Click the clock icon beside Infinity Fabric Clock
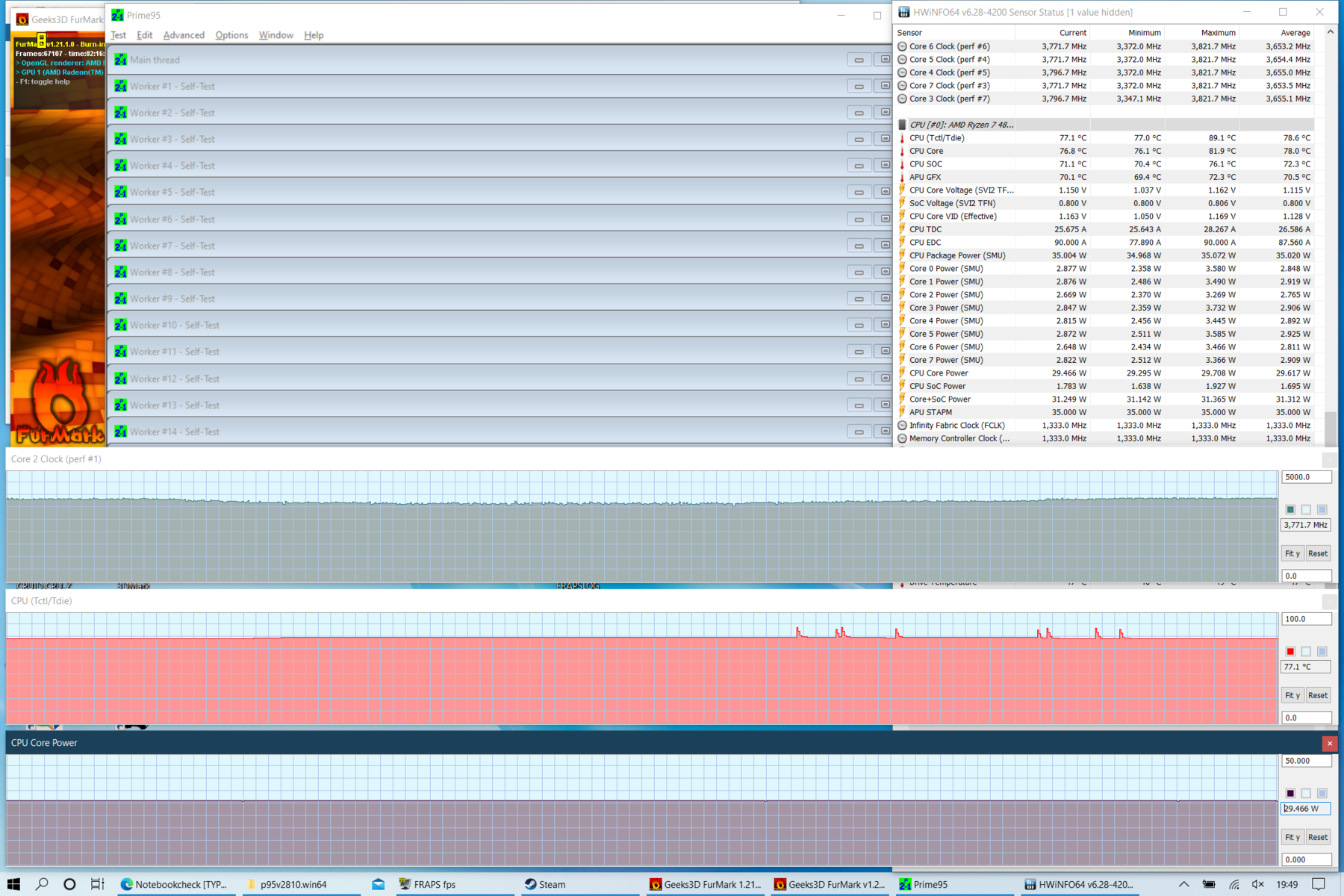This screenshot has height=896, width=1344. pyautogui.click(x=902, y=426)
